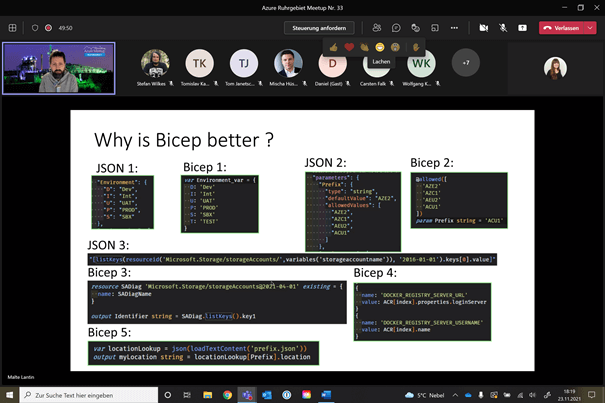Open more actions ellipsis menu
Image resolution: width=605 pixels, height=403 pixels.
pyautogui.click(x=454, y=28)
